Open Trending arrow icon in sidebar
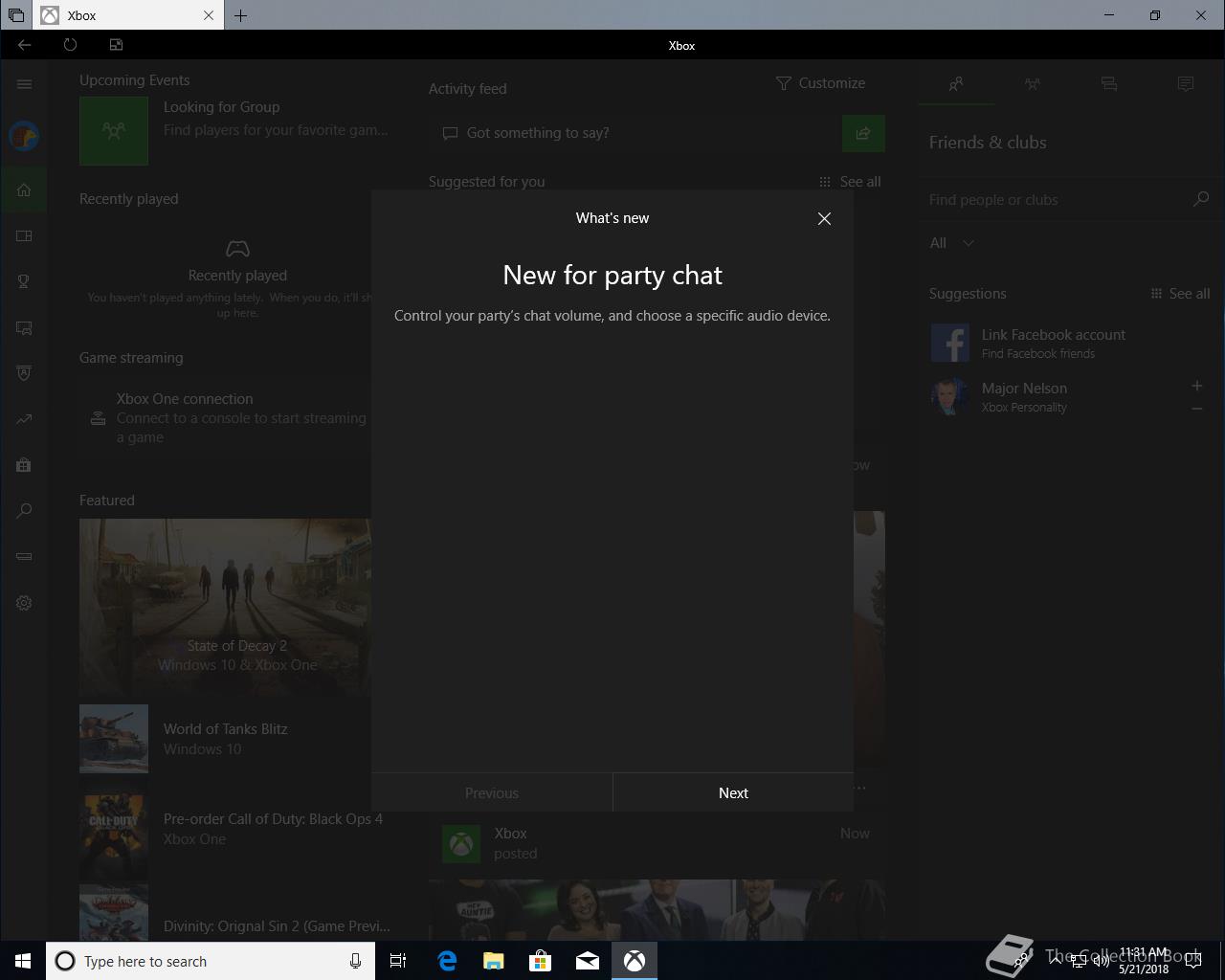Image resolution: width=1225 pixels, height=980 pixels. pyautogui.click(x=24, y=419)
